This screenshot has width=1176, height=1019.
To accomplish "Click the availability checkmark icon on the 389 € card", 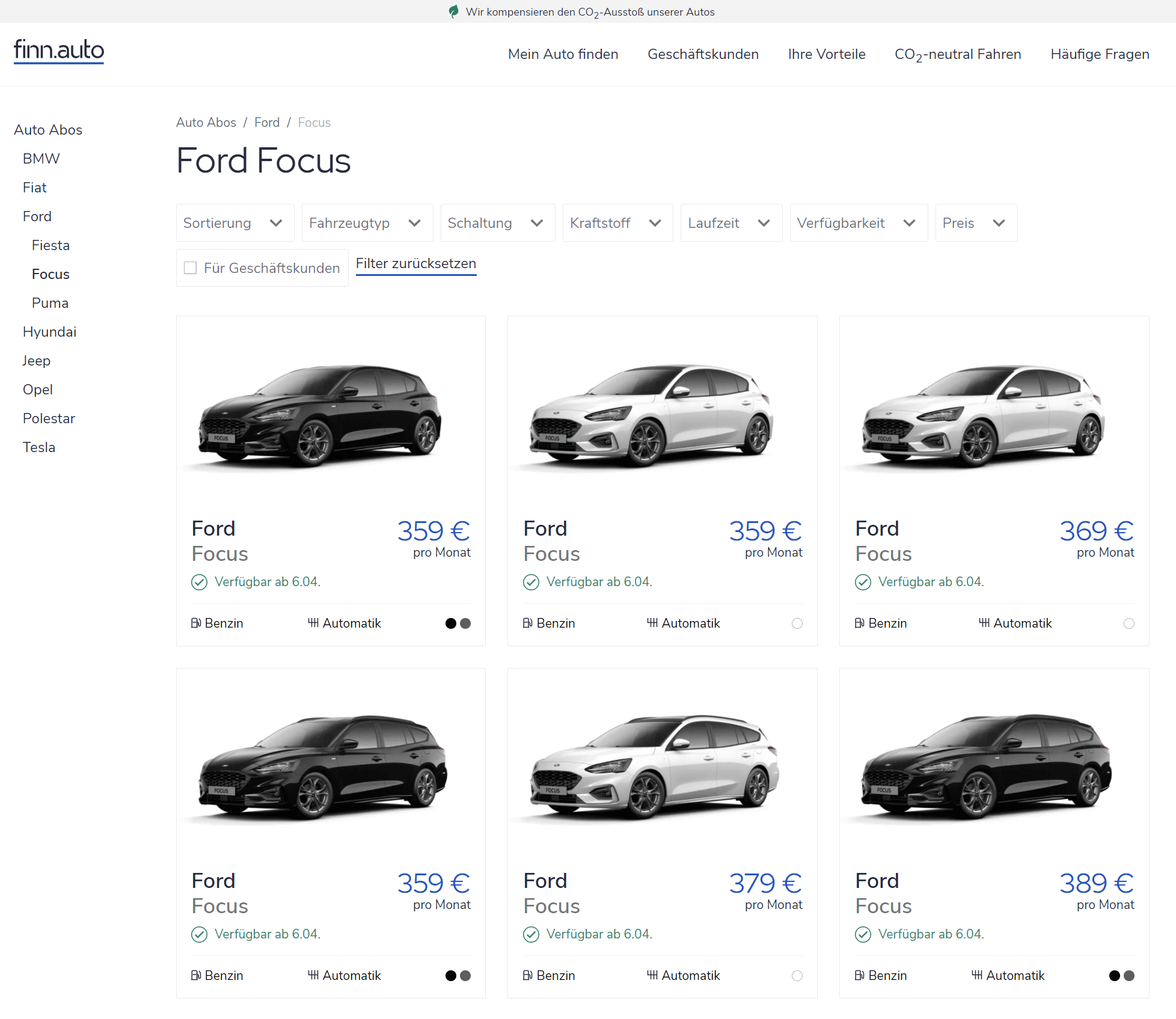I will pos(863,934).
